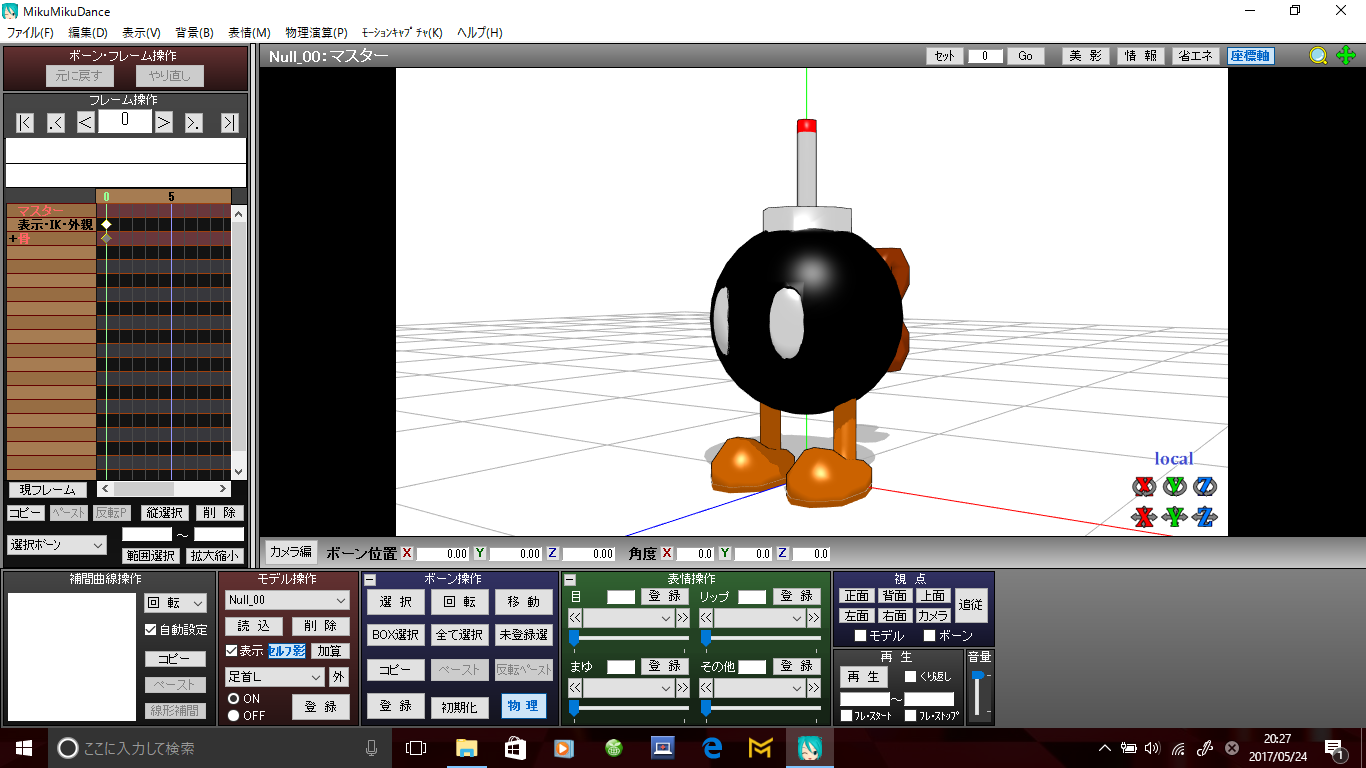Open the 編集(D) menu

click(88, 32)
